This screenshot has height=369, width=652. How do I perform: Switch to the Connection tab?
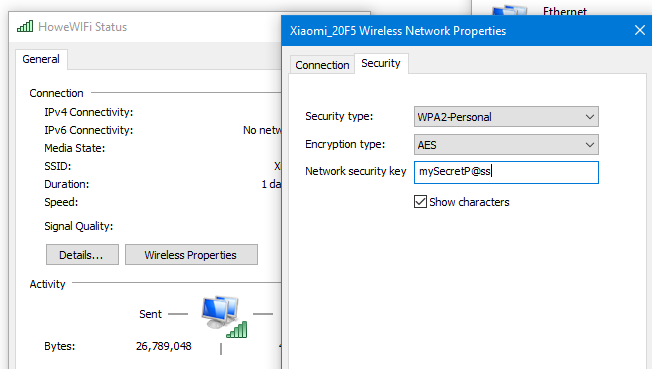[322, 65]
